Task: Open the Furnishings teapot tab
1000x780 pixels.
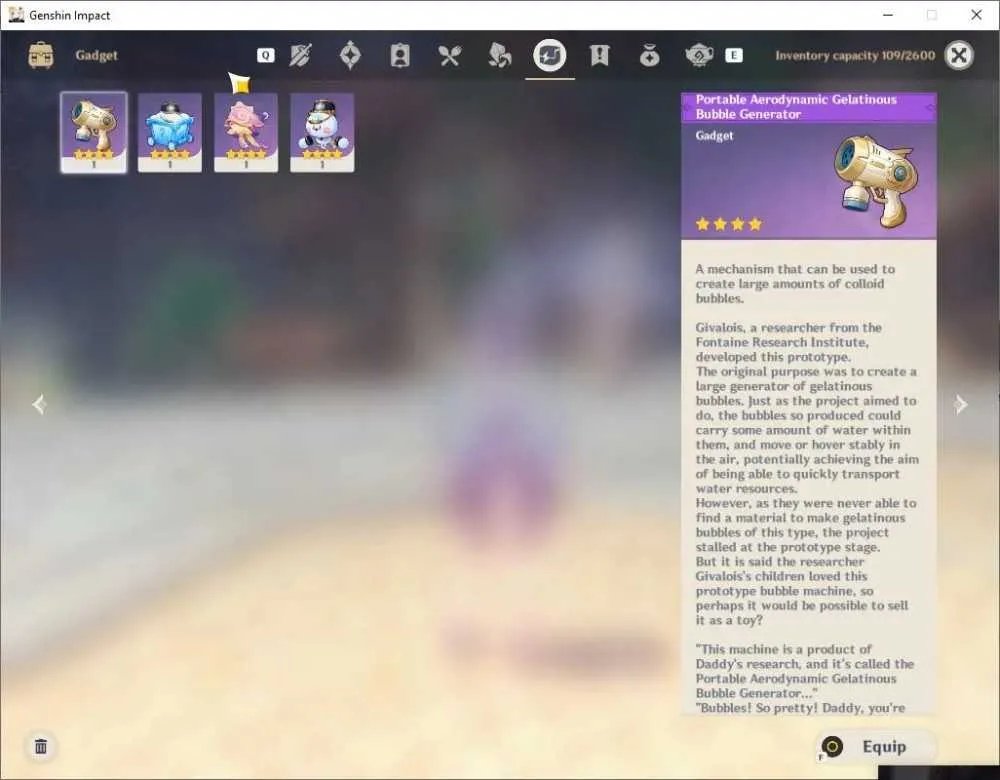Action: point(699,55)
